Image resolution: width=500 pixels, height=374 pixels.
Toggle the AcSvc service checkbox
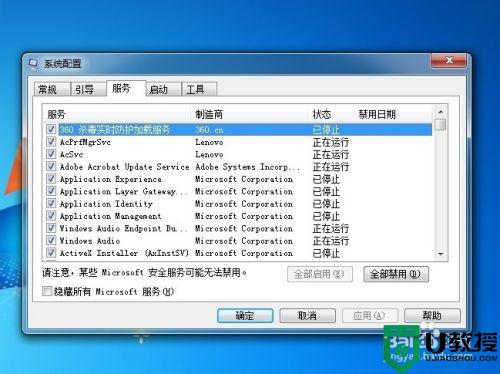click(51, 154)
